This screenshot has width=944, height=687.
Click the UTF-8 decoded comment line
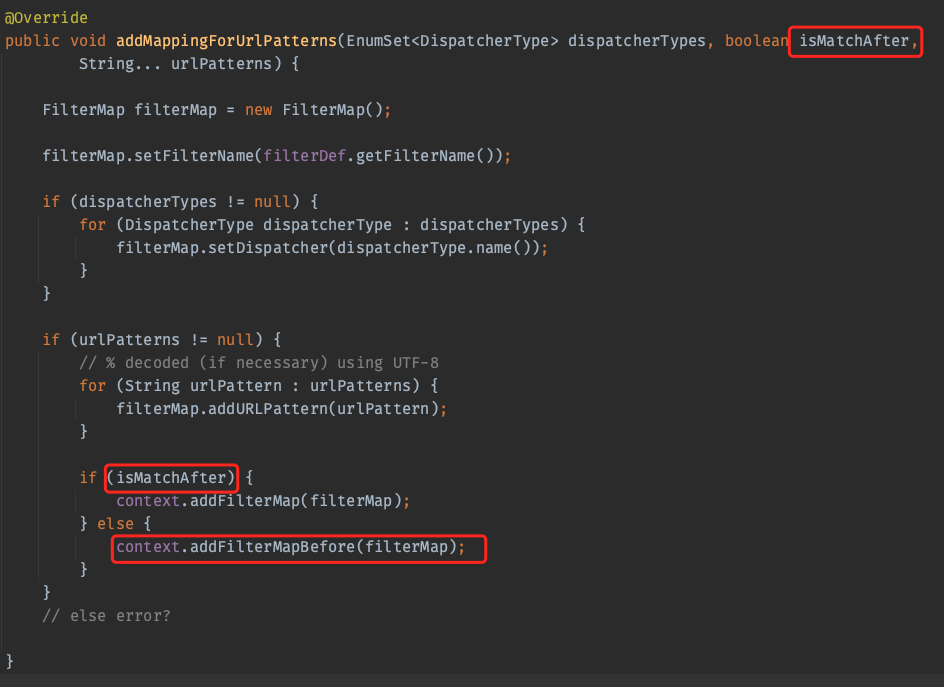pos(259,362)
